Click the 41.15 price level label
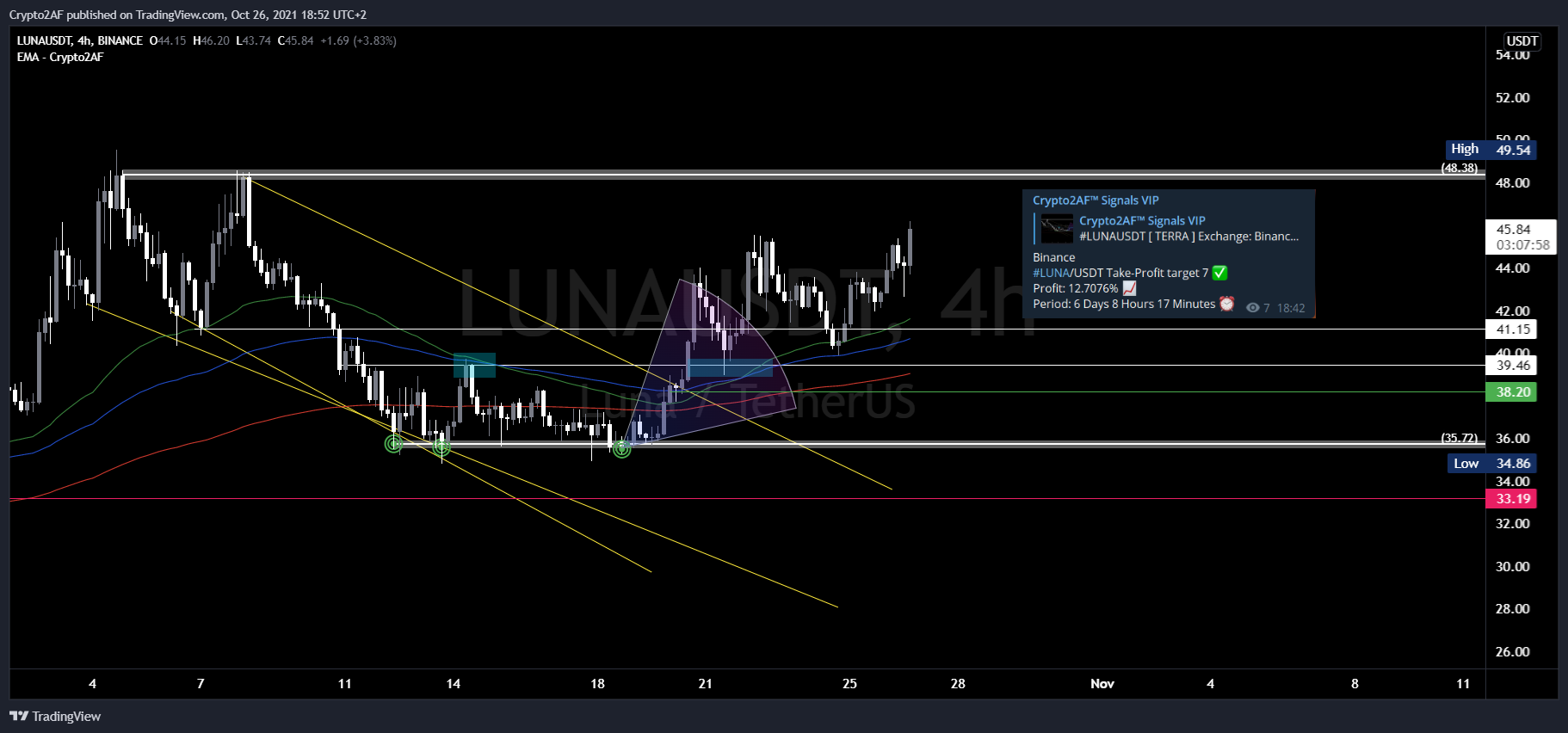Image resolution: width=1568 pixels, height=733 pixels. tap(1512, 330)
